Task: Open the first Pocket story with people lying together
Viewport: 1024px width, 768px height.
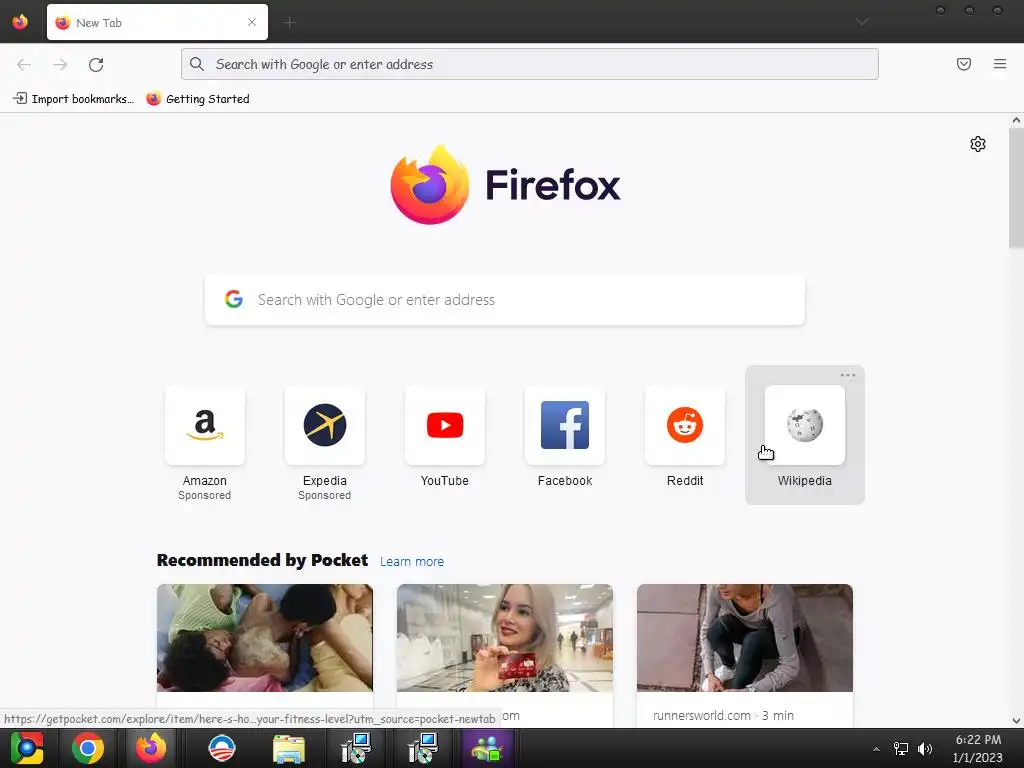Action: tap(264, 638)
